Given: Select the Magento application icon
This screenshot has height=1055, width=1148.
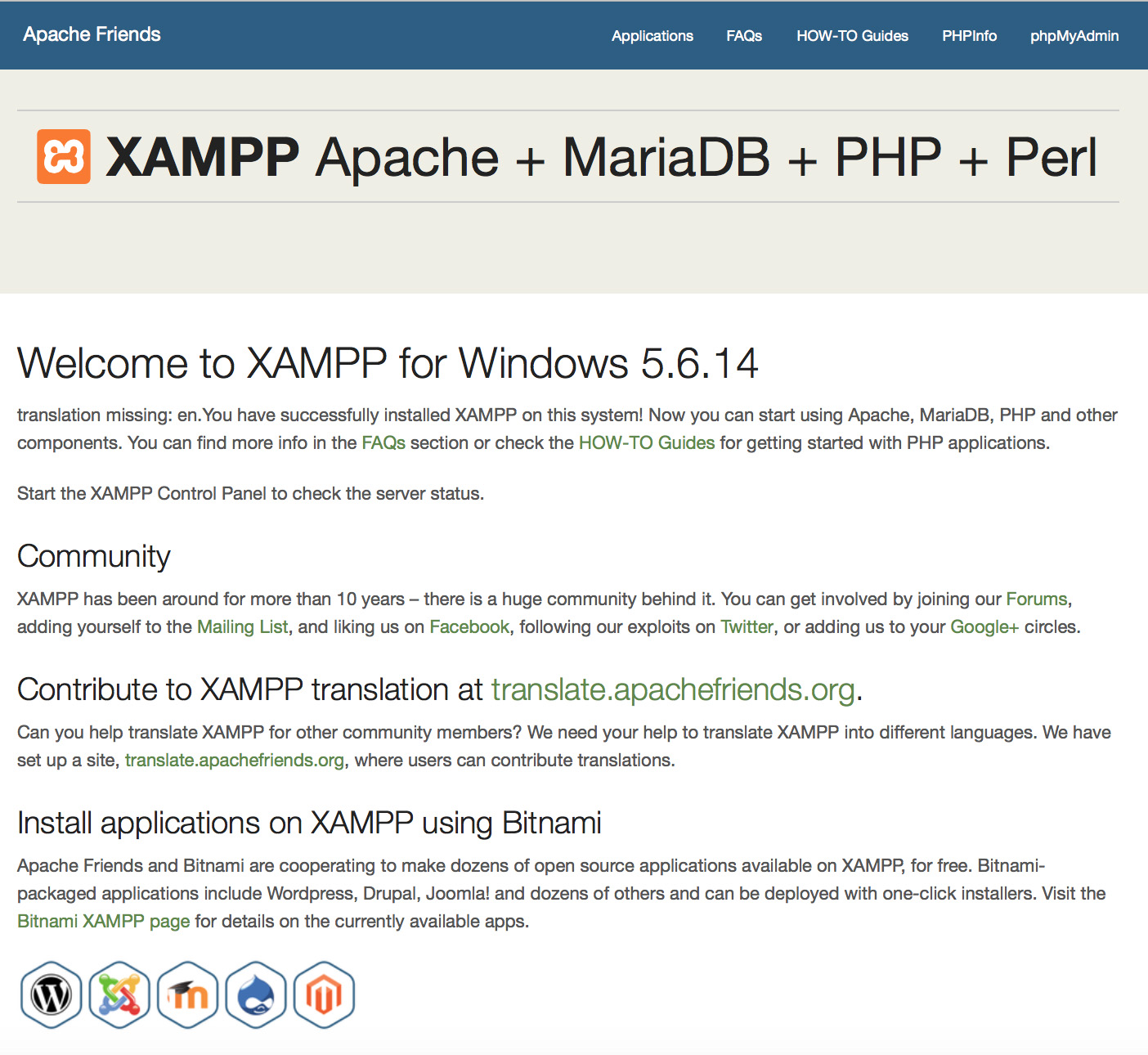Looking at the screenshot, I should coord(323,994).
